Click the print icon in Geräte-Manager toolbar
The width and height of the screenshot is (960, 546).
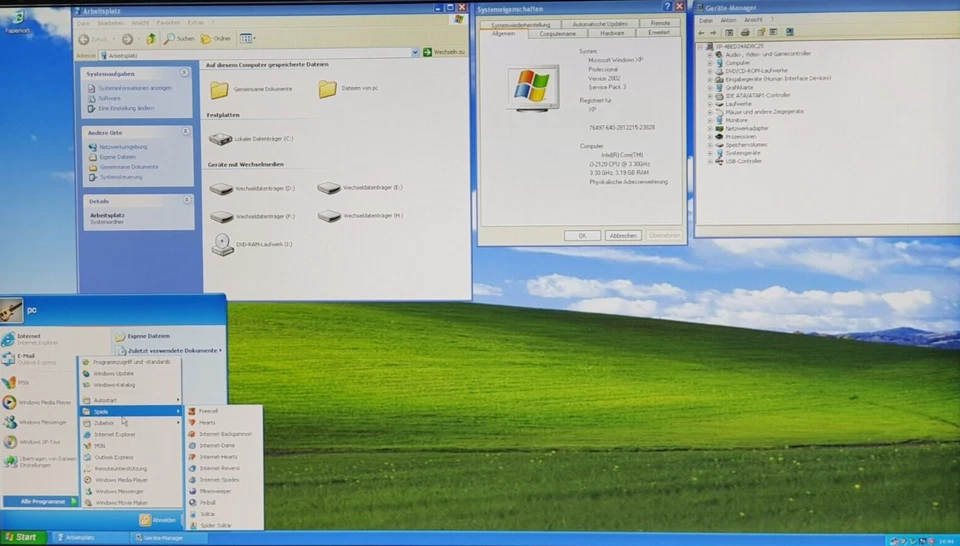point(745,32)
